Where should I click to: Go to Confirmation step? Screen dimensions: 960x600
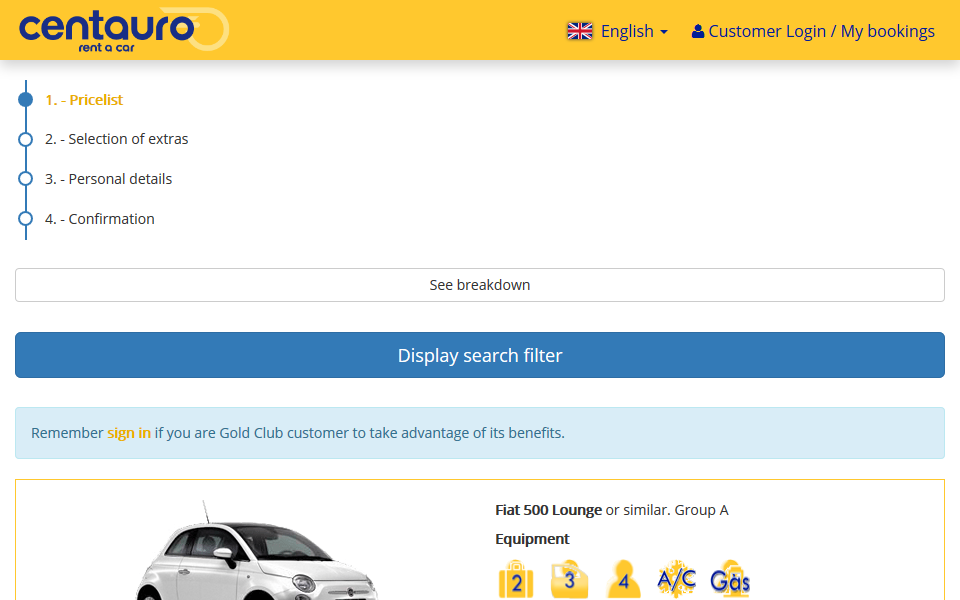point(100,219)
